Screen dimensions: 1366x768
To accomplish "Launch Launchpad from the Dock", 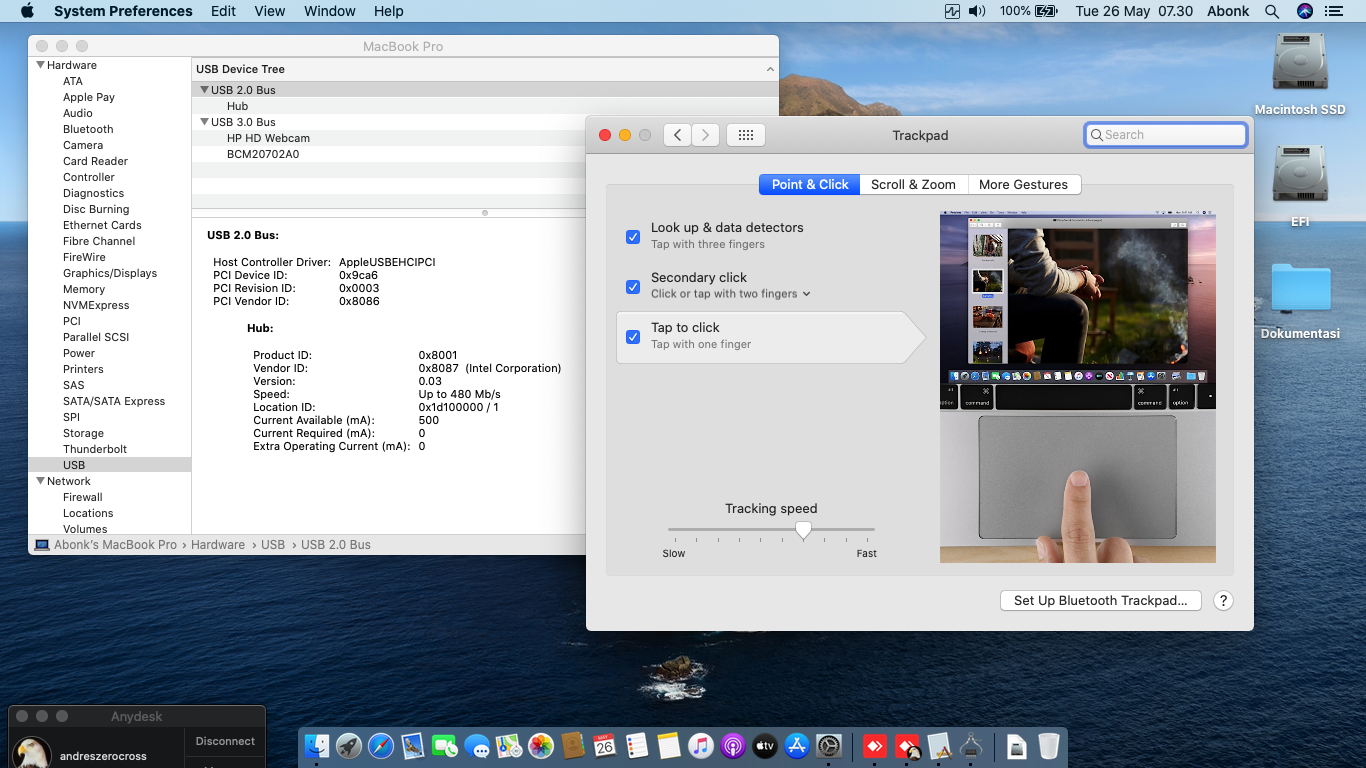I will point(349,746).
